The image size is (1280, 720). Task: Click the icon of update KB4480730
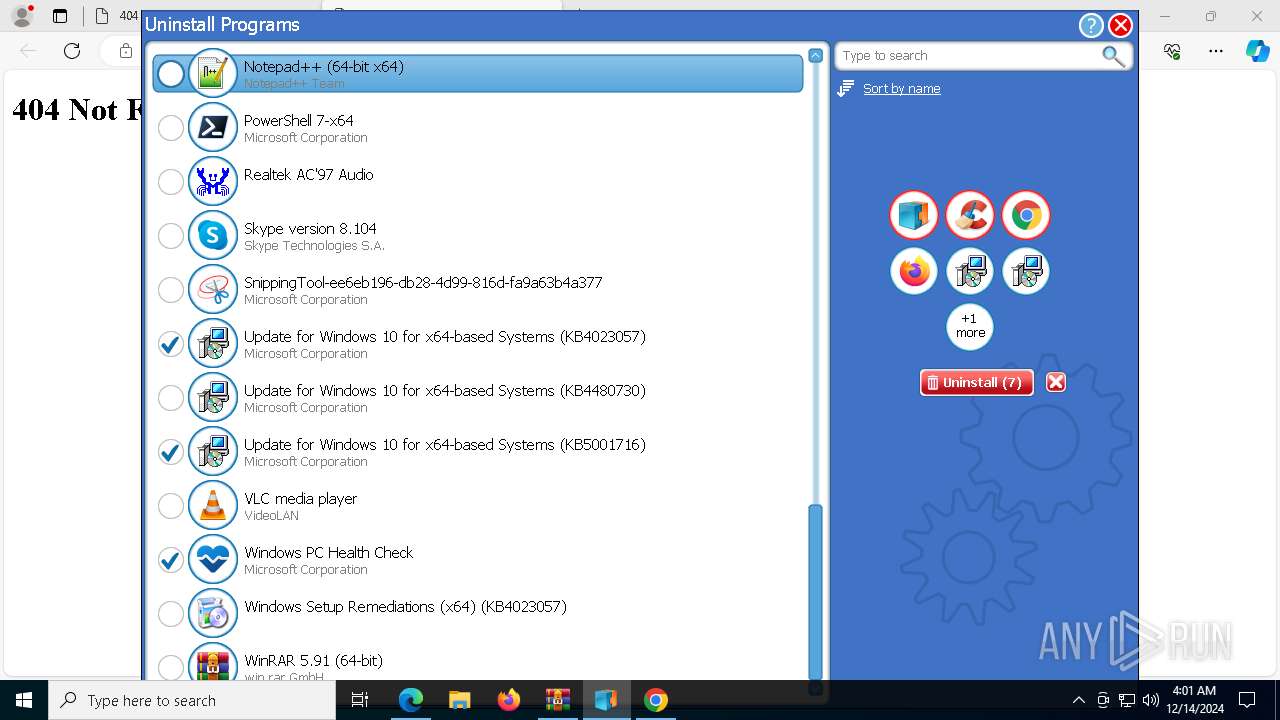pos(213,398)
